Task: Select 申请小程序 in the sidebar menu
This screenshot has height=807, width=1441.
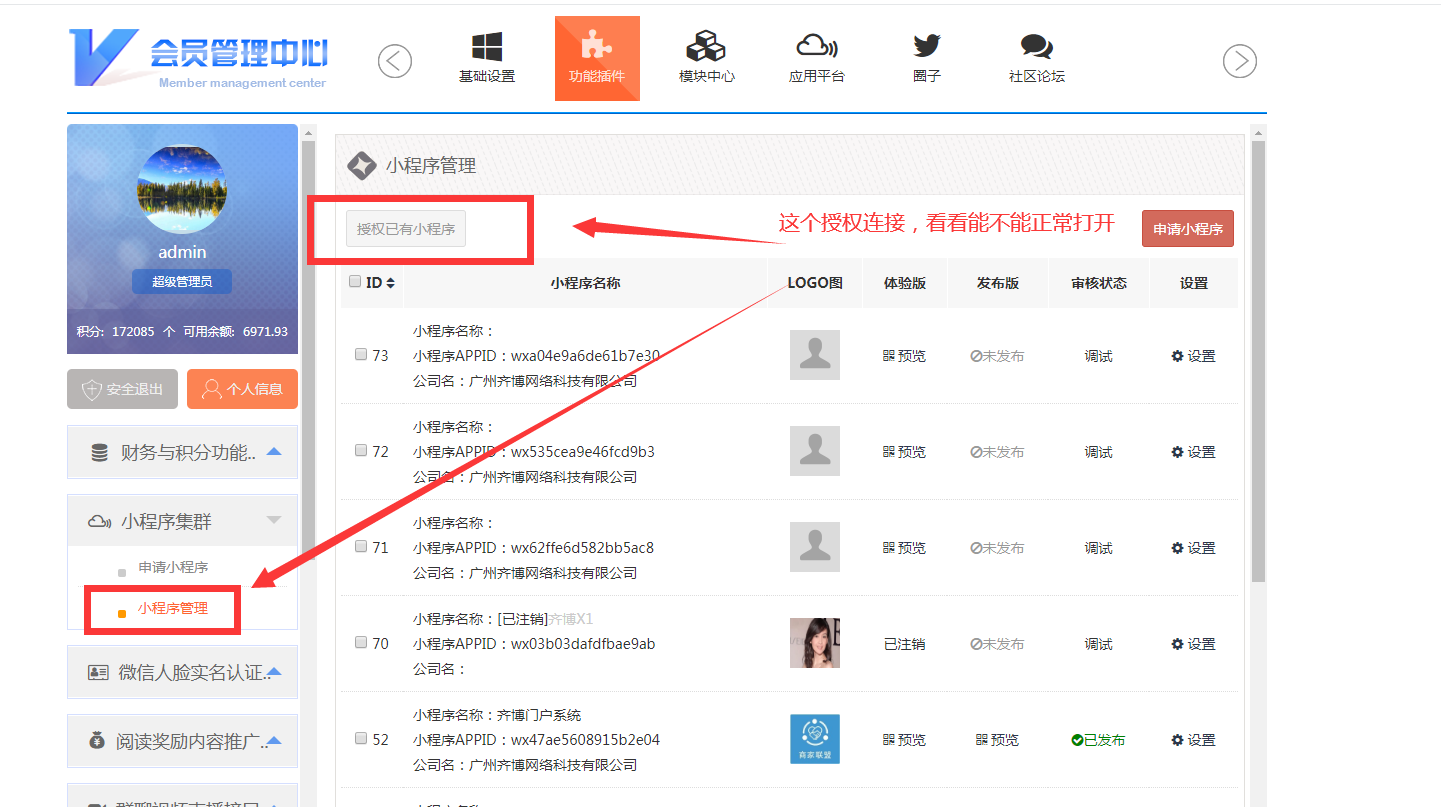Action: point(173,567)
